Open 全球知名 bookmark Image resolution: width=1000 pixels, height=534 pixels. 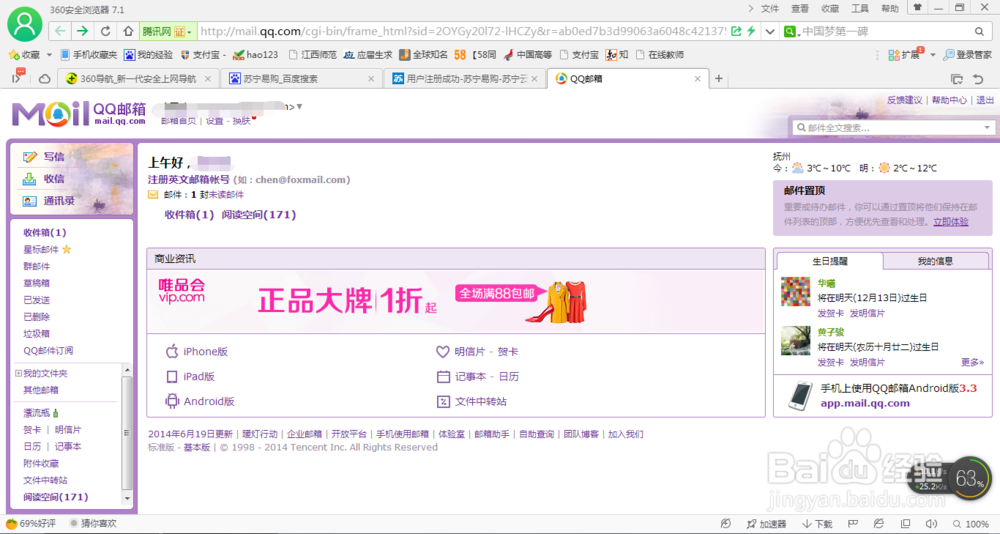coord(423,55)
